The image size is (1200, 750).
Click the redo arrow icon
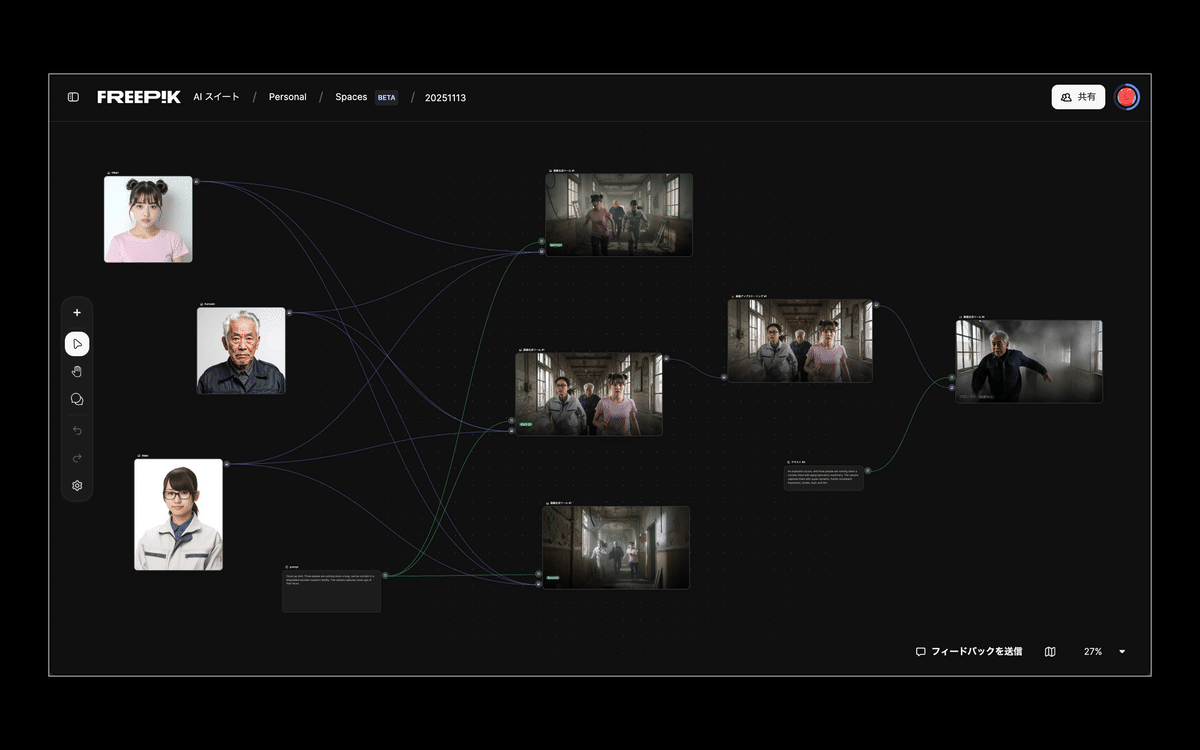coord(77,458)
